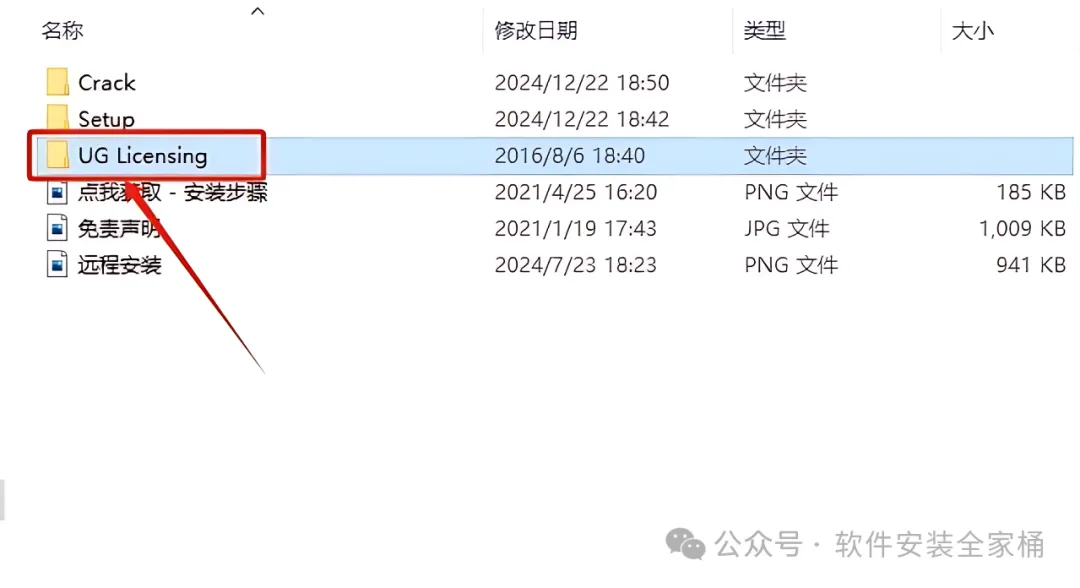Sort files by the 名称 column header
The height and width of the screenshot is (588, 1080).
point(62,30)
